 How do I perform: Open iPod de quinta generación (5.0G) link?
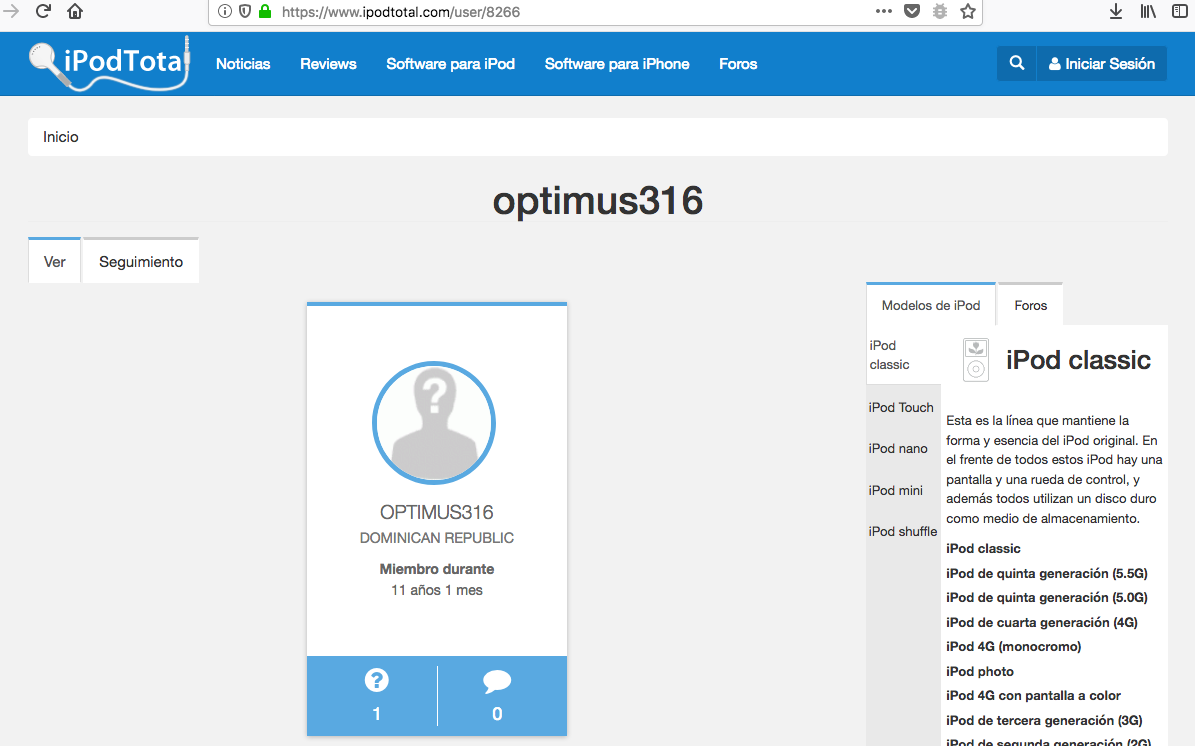1047,598
